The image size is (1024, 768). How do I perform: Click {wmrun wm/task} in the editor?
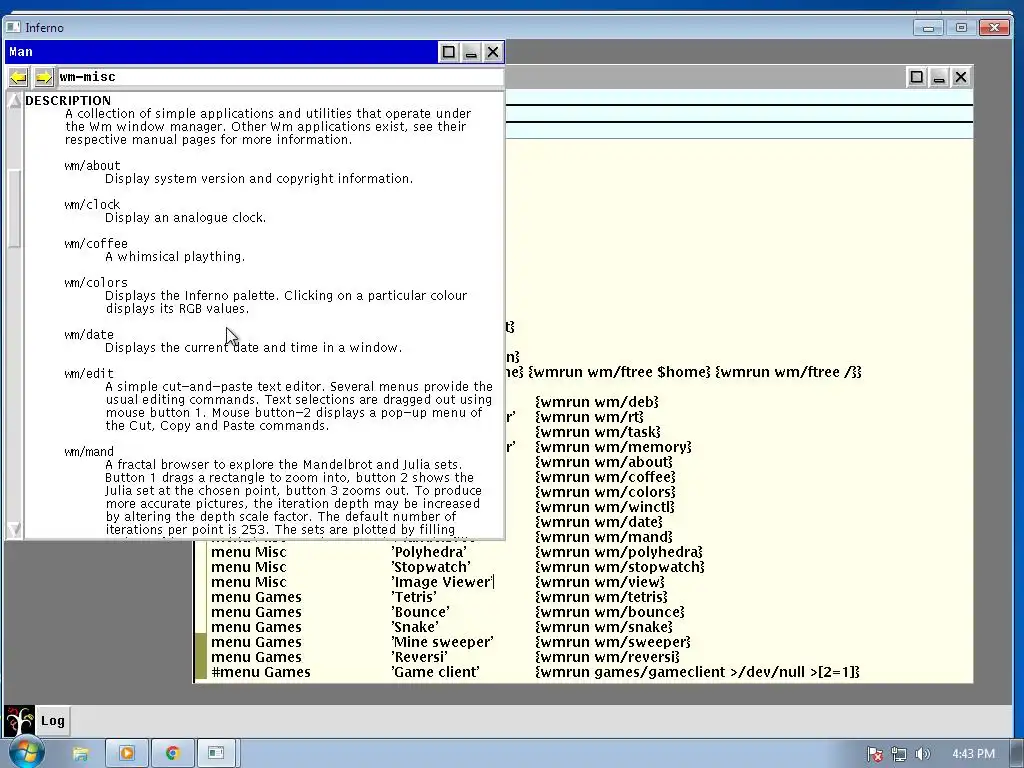598,432
